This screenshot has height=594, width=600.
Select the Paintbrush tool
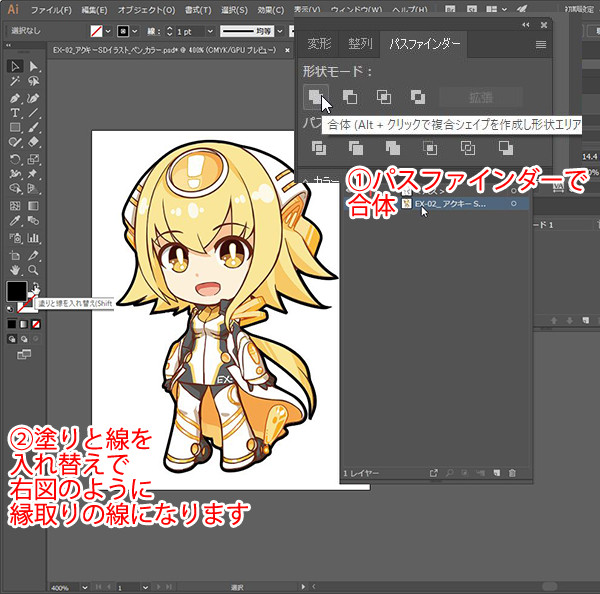point(33,127)
